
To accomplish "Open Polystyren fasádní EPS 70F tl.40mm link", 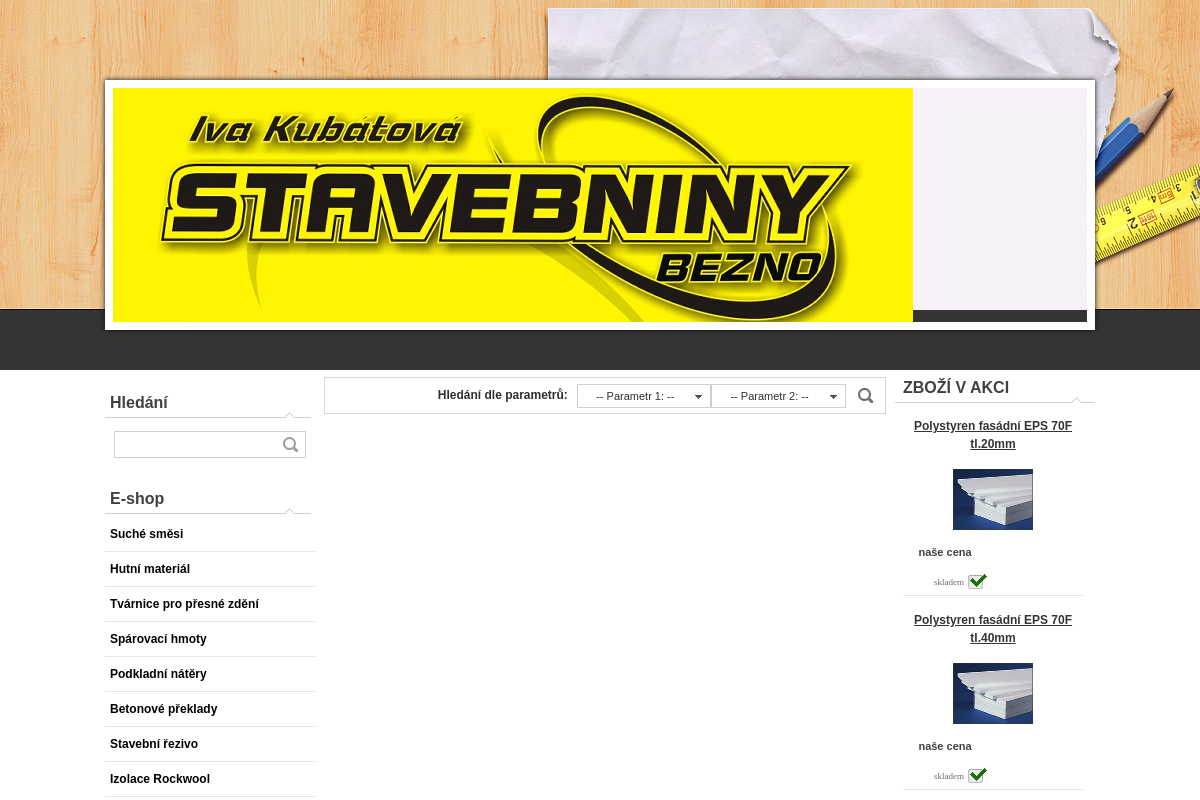I will pos(993,629).
